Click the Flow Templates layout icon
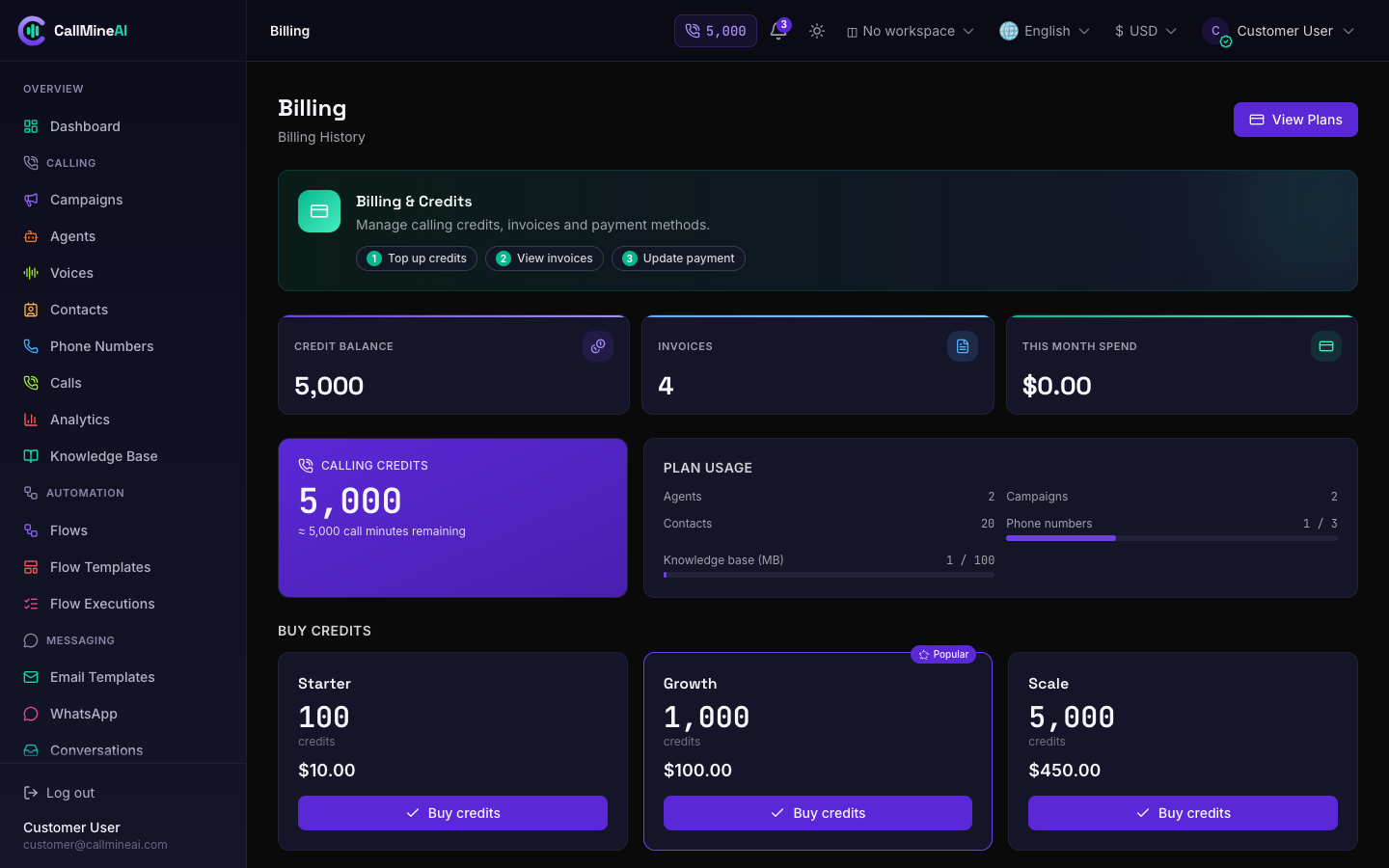The height and width of the screenshot is (868, 1389). [x=31, y=567]
